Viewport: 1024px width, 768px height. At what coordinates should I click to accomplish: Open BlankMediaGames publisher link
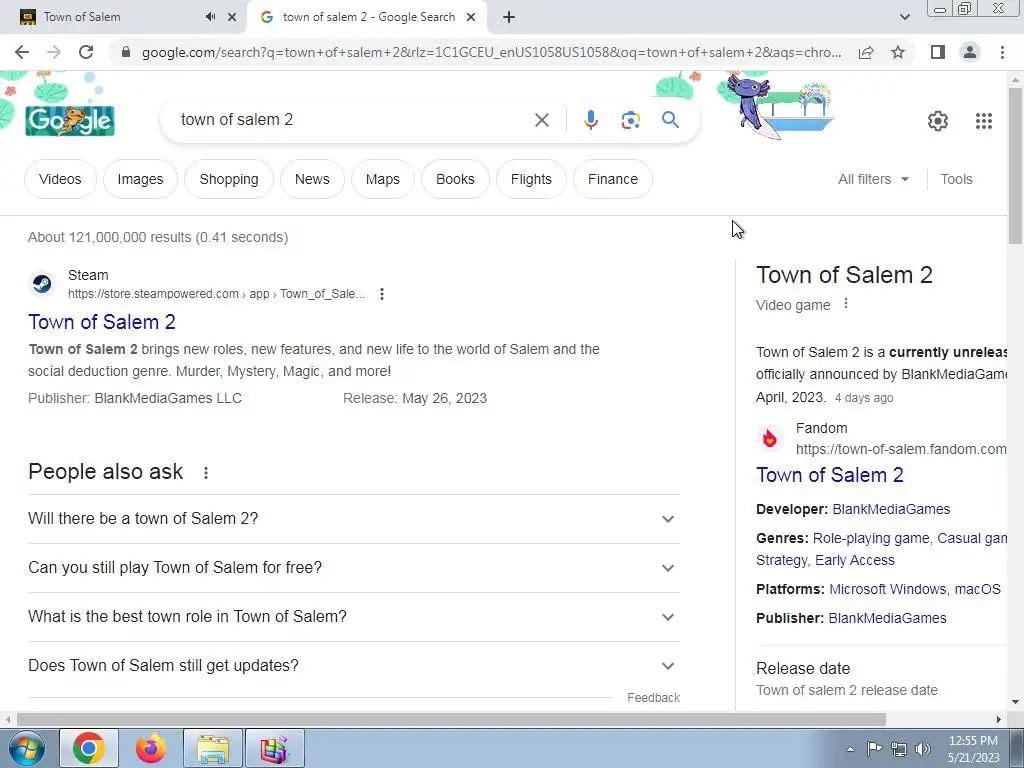(x=888, y=618)
